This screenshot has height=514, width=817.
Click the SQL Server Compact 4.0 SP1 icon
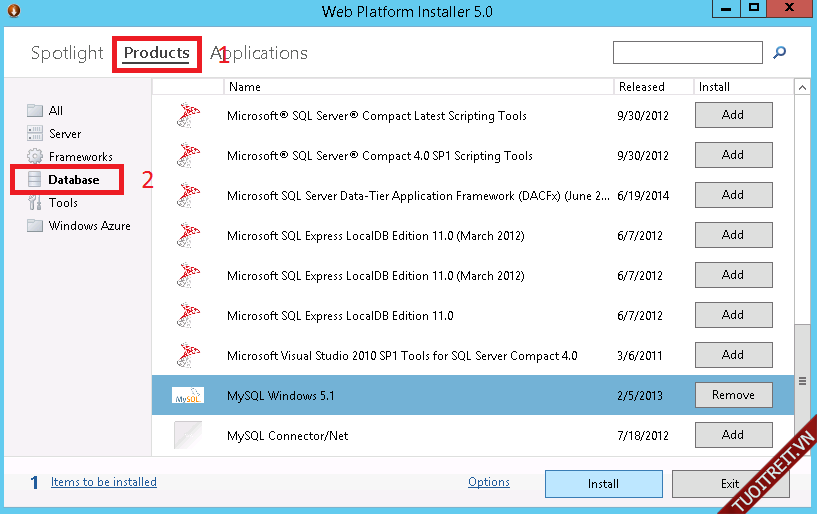(x=187, y=156)
